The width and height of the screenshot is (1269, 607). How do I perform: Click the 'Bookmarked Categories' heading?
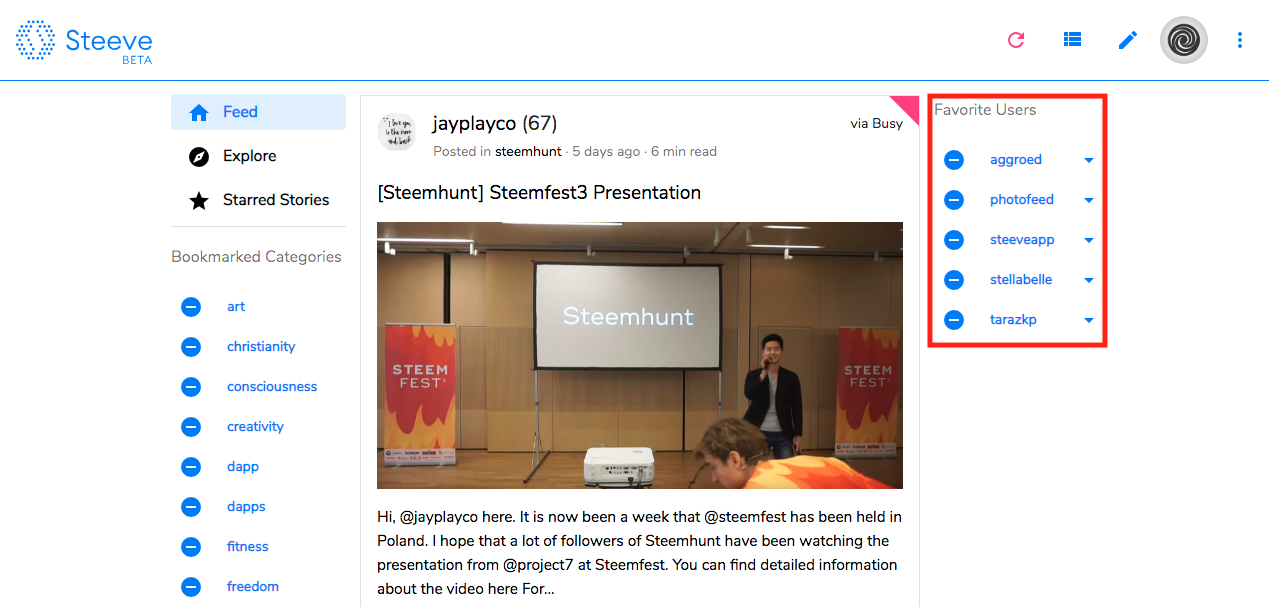point(256,257)
